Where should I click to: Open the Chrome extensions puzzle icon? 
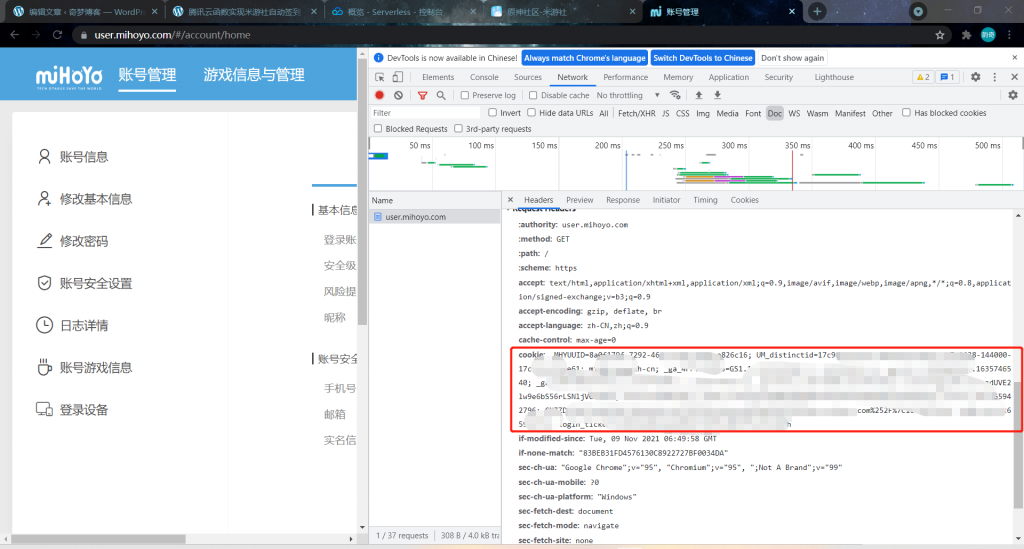tap(967, 35)
